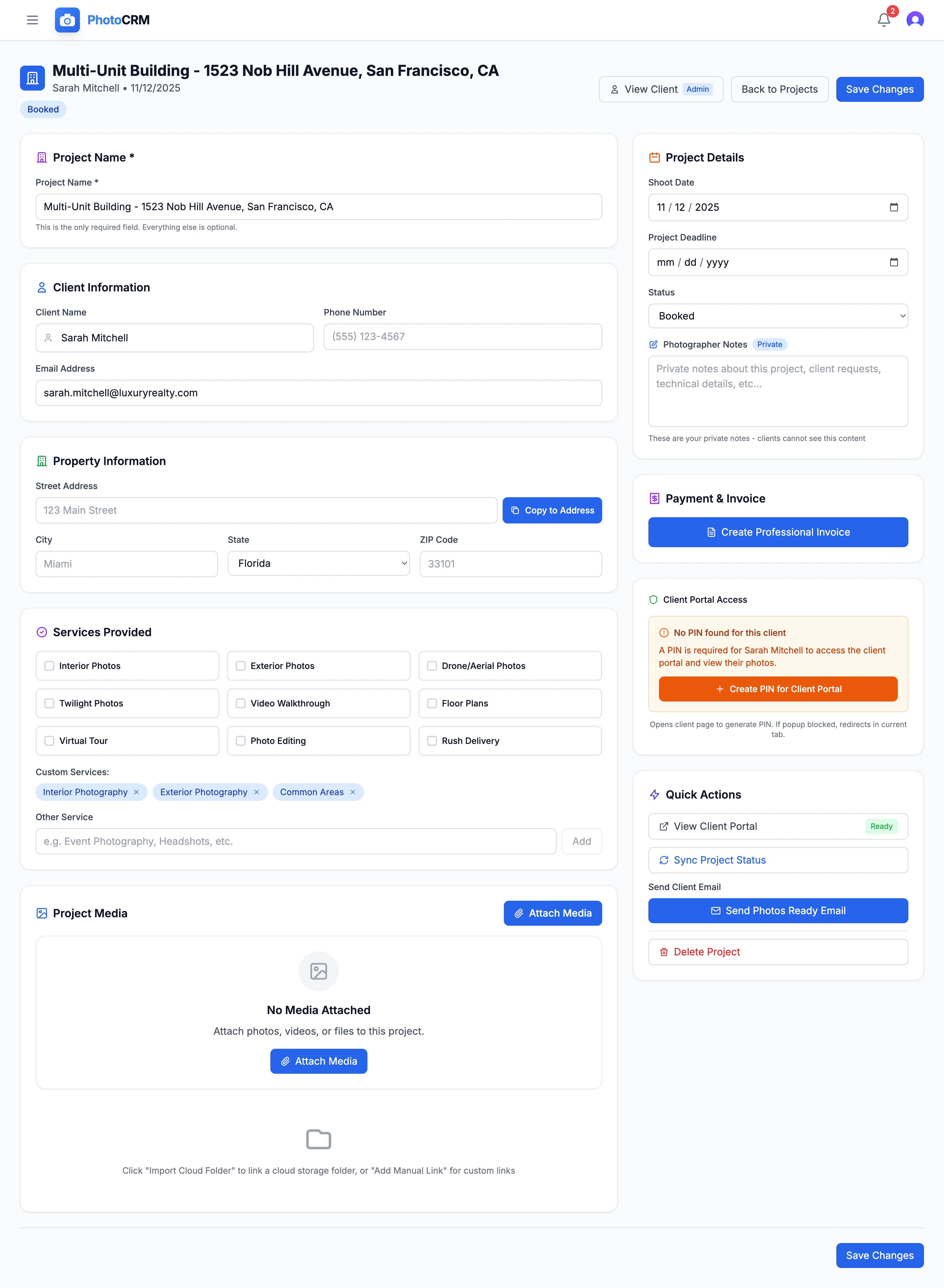This screenshot has width=944, height=1288.
Task: Click Copy to Address button
Action: point(552,511)
